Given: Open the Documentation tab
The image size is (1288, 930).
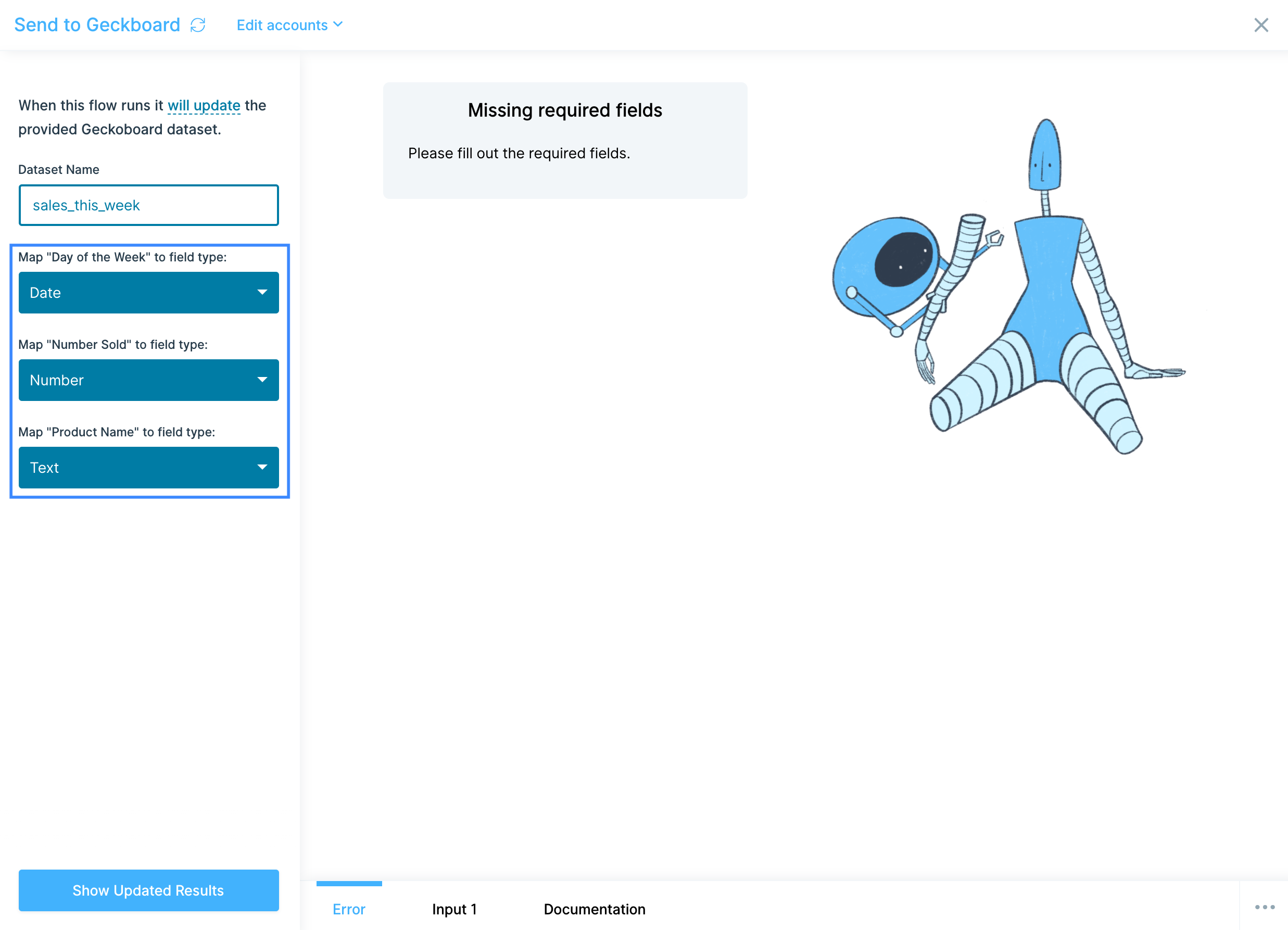Looking at the screenshot, I should tap(595, 909).
